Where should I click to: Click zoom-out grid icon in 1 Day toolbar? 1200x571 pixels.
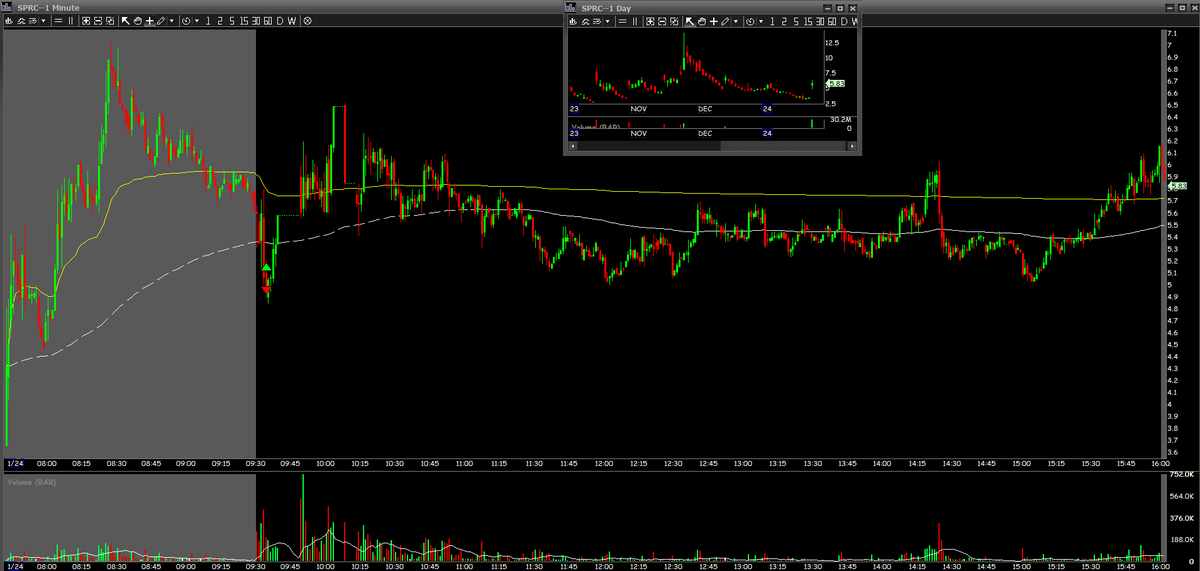click(662, 21)
